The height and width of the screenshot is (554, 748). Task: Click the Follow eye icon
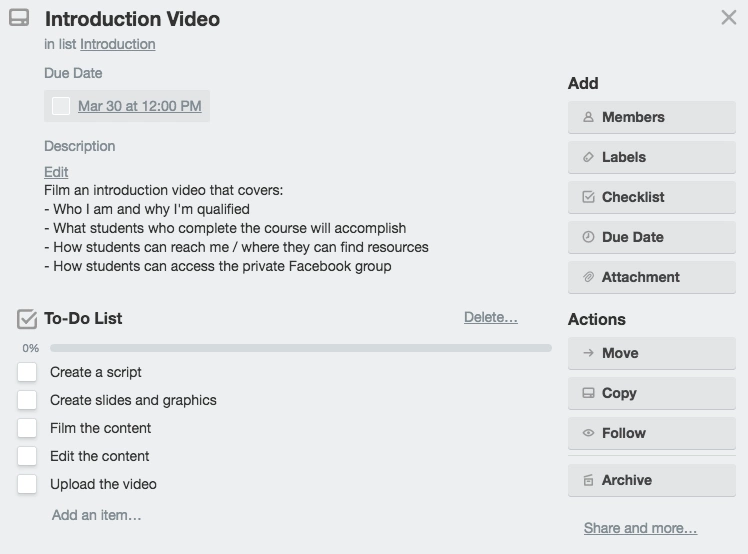(x=588, y=433)
